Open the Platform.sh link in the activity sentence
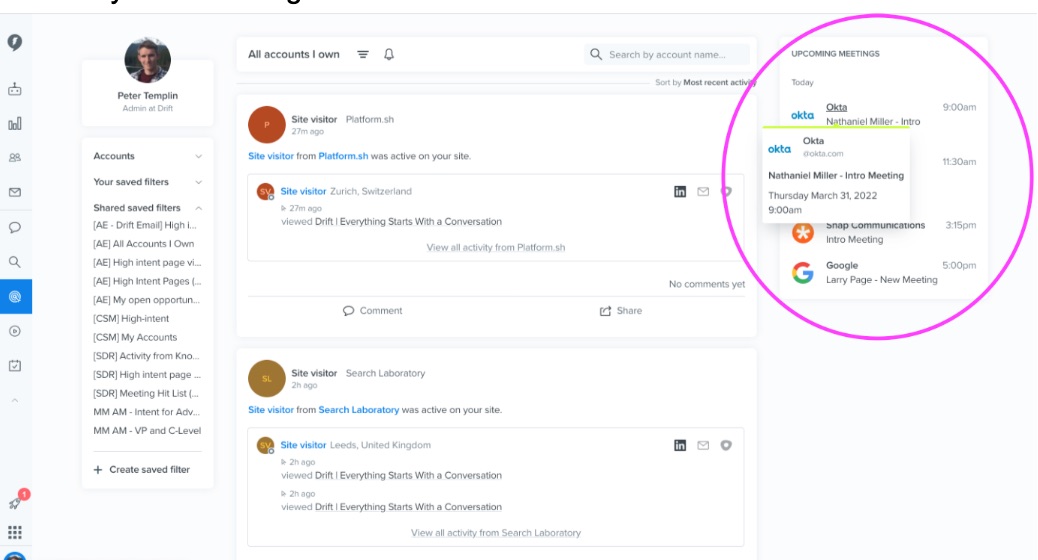This screenshot has height=560, width=1038. (x=343, y=156)
